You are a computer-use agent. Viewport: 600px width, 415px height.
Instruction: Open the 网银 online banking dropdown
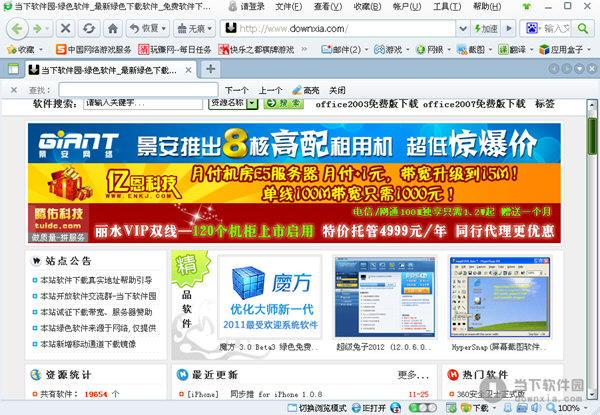pos(433,49)
